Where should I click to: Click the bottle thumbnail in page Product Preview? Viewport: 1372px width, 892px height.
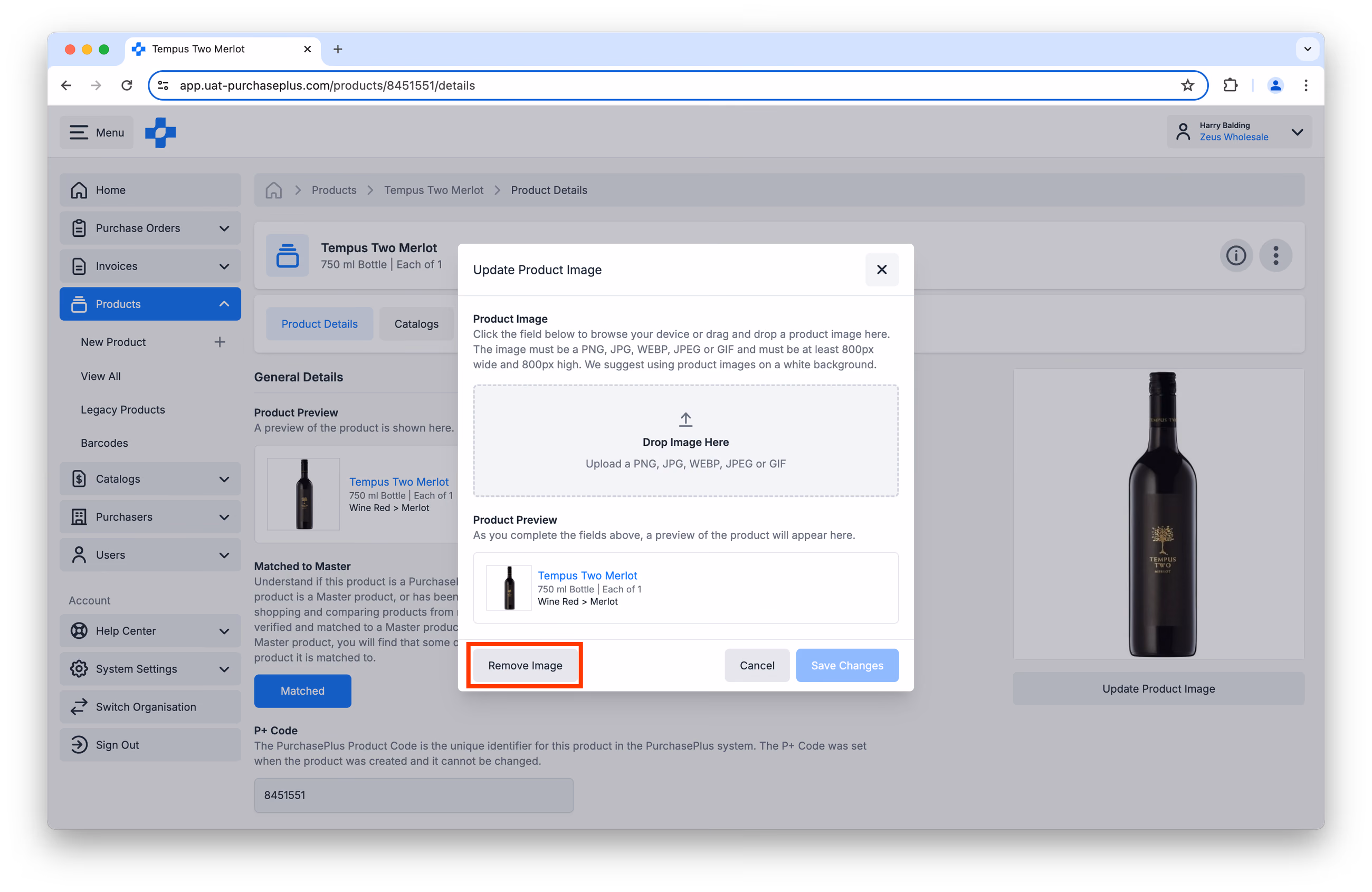303,494
